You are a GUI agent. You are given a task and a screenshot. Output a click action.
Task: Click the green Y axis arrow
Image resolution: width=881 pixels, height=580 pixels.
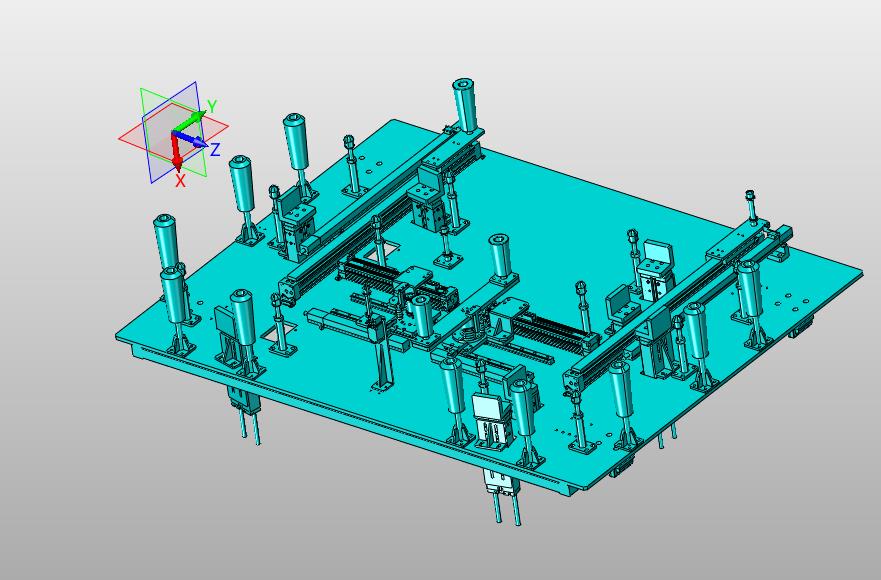click(x=190, y=122)
